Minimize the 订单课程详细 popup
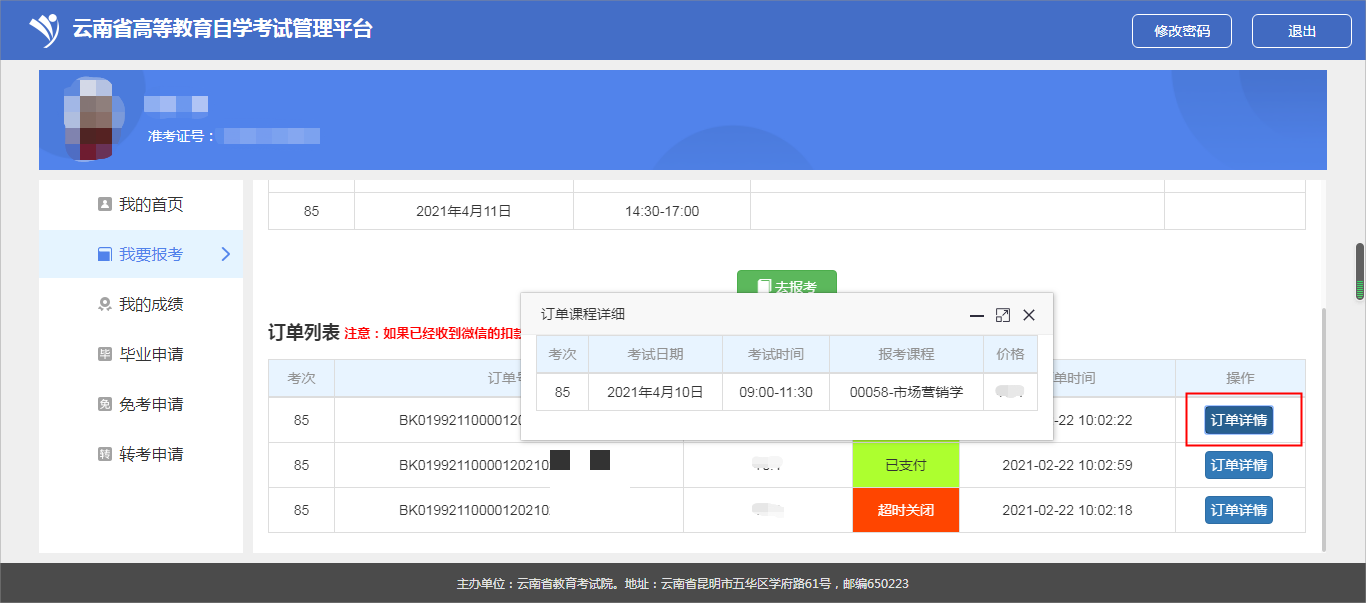This screenshot has height=603, width=1366. (977, 315)
